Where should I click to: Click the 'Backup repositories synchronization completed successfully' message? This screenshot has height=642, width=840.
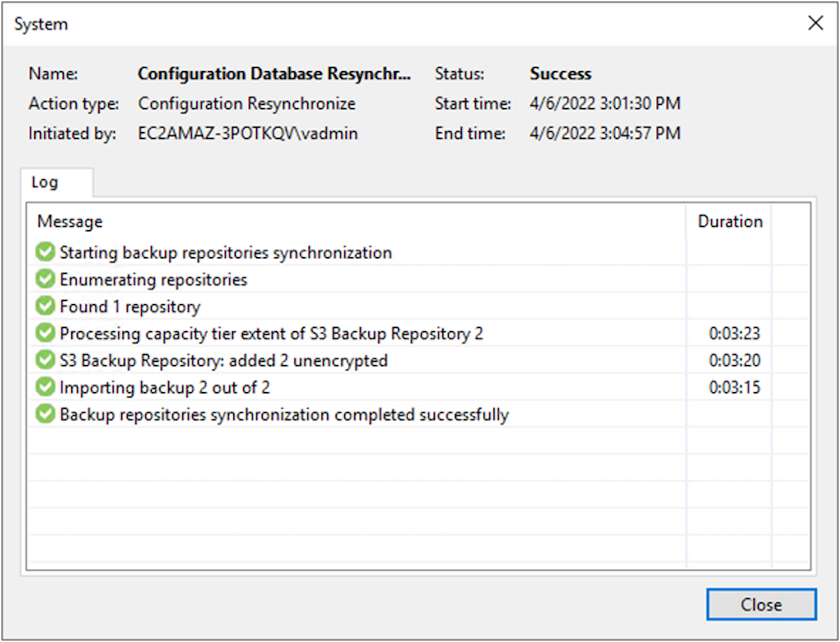[x=284, y=414]
